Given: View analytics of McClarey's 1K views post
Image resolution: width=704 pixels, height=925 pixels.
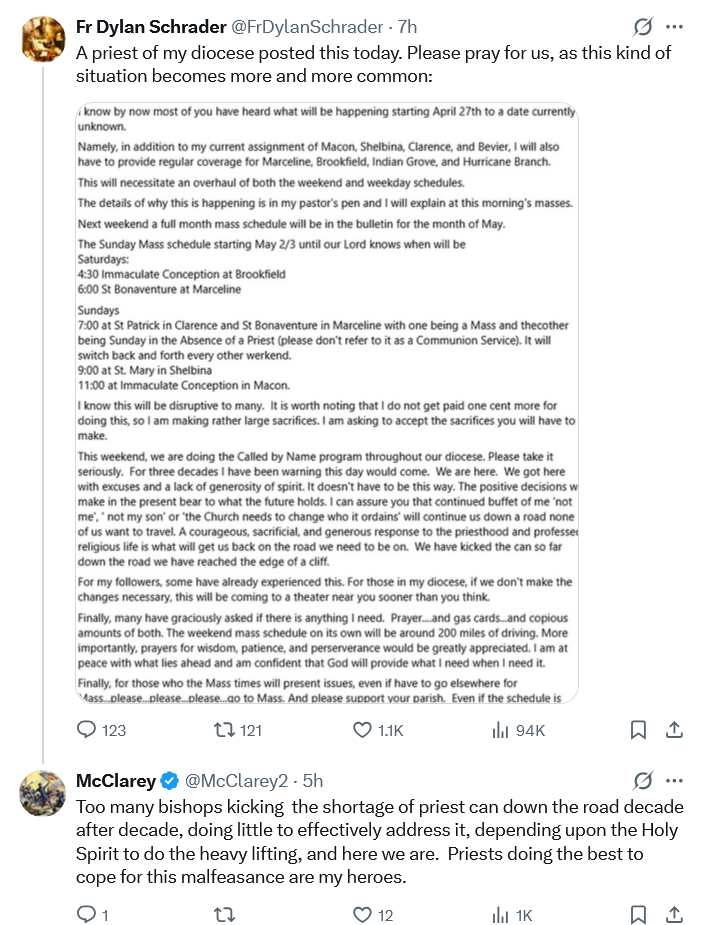Looking at the screenshot, I should pos(501,915).
